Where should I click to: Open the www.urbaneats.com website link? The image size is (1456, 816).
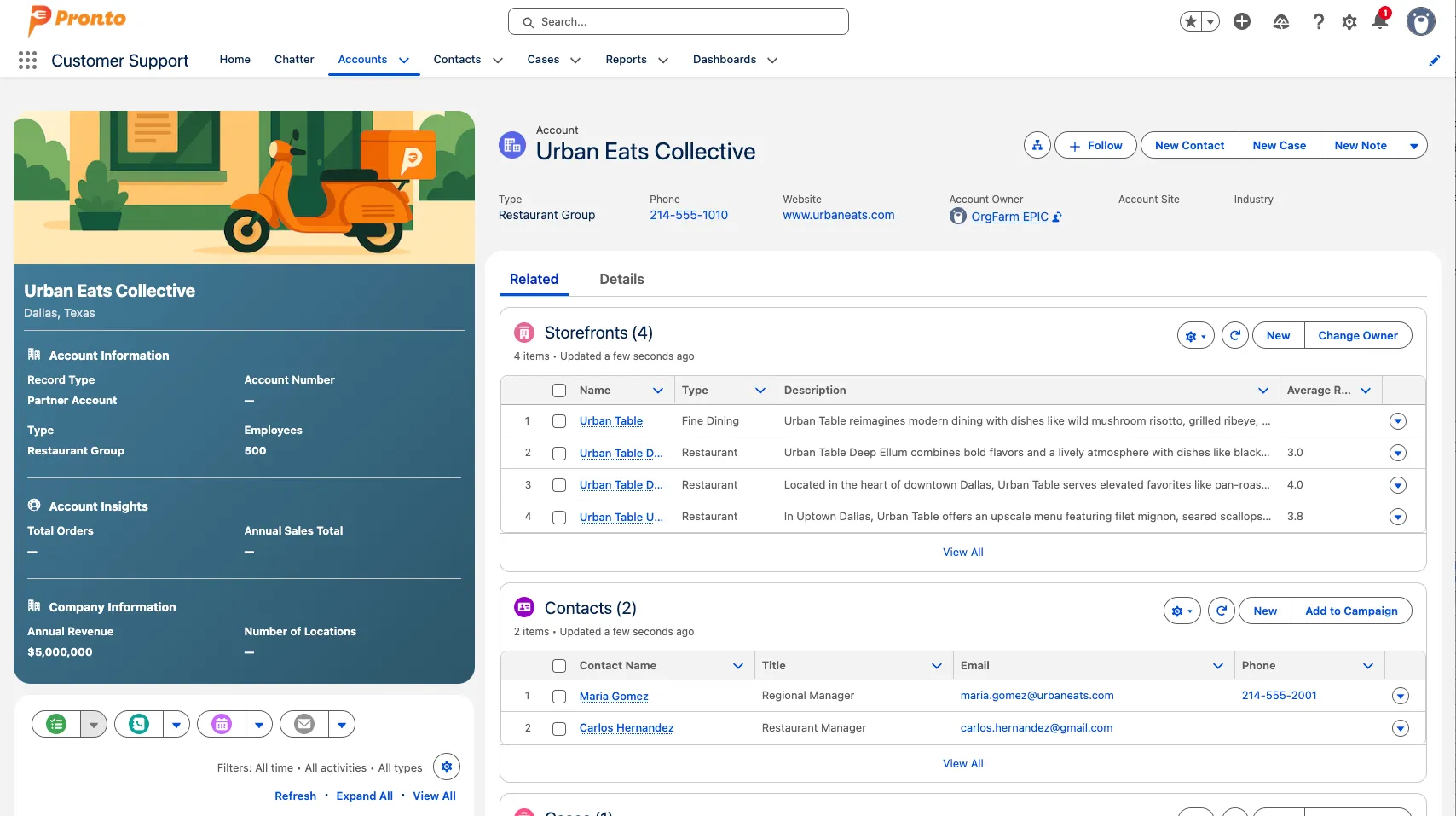click(x=838, y=216)
